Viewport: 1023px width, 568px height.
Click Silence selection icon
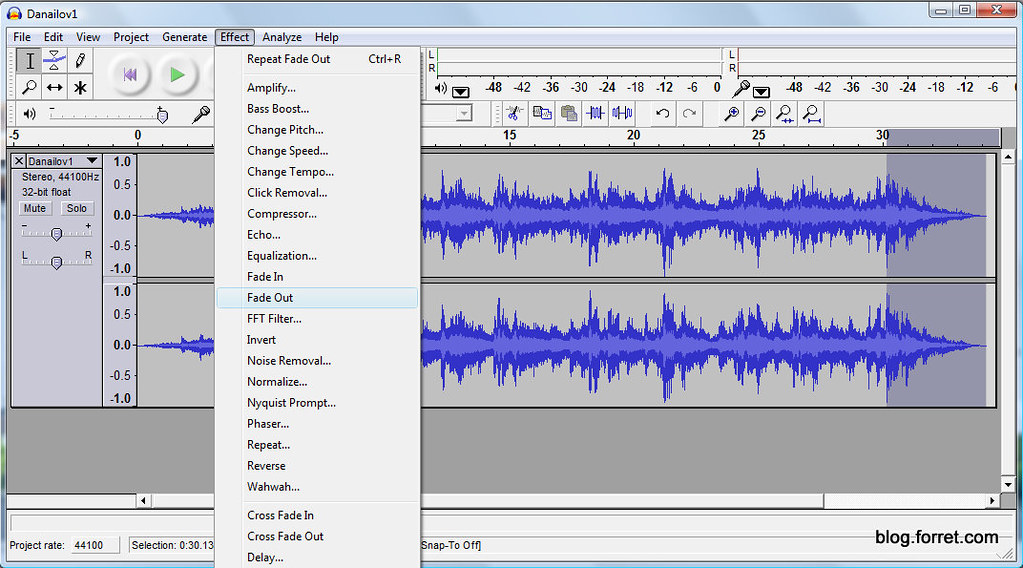(x=622, y=113)
